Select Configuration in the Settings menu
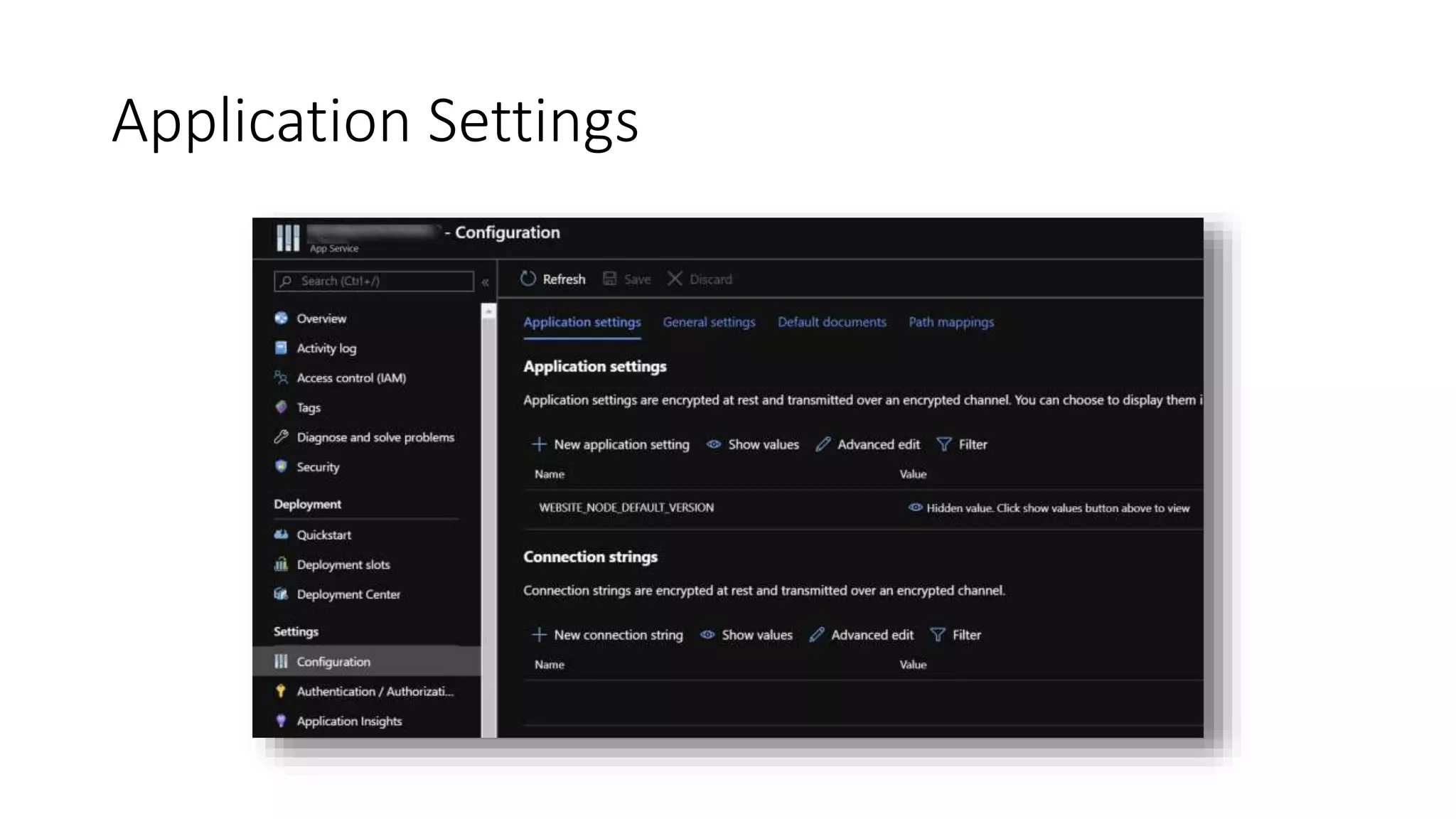This screenshot has height=819, width=1456. [367, 661]
